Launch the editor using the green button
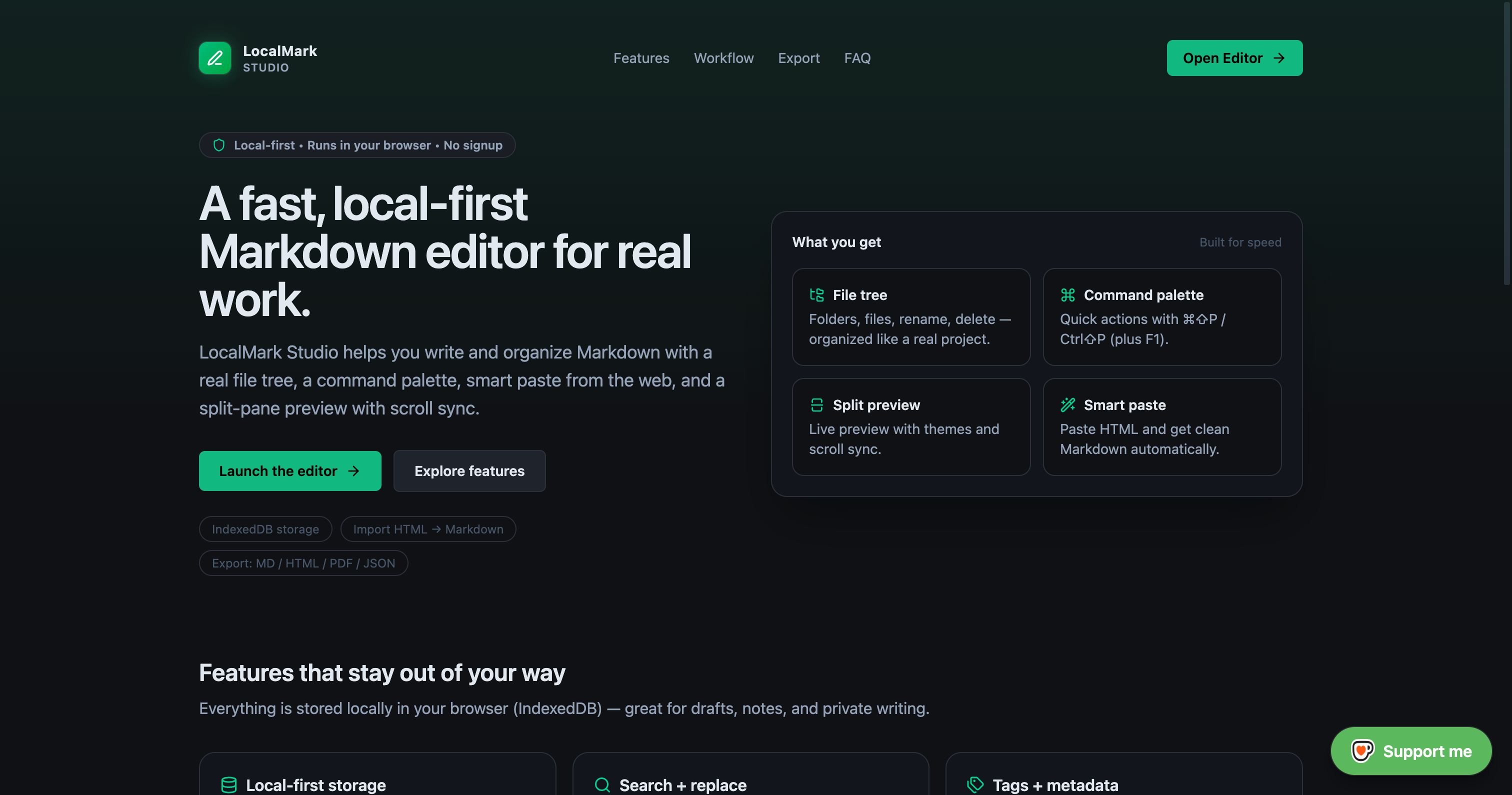The height and width of the screenshot is (795, 1512). [x=290, y=470]
